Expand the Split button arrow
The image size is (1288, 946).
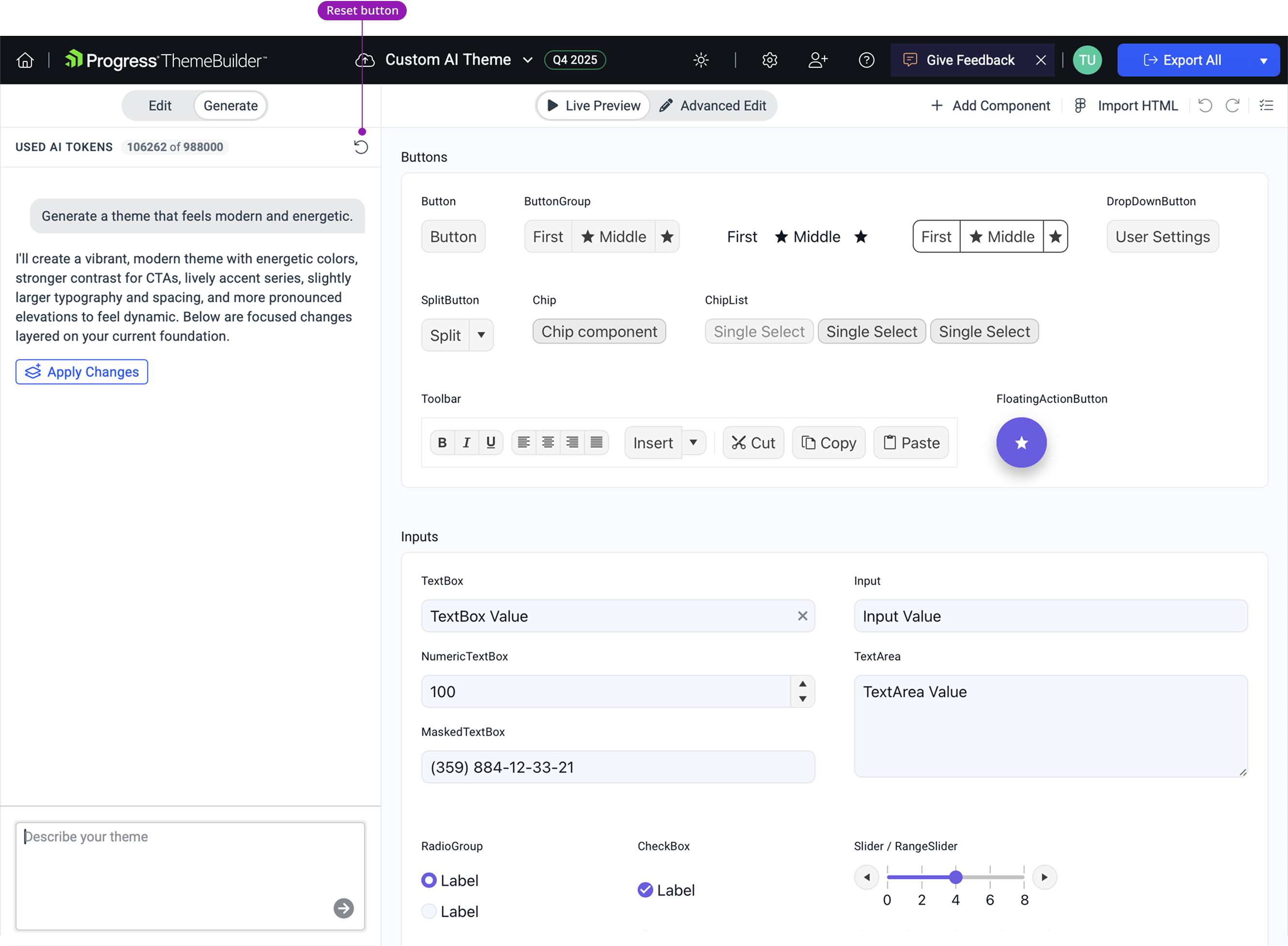point(481,335)
